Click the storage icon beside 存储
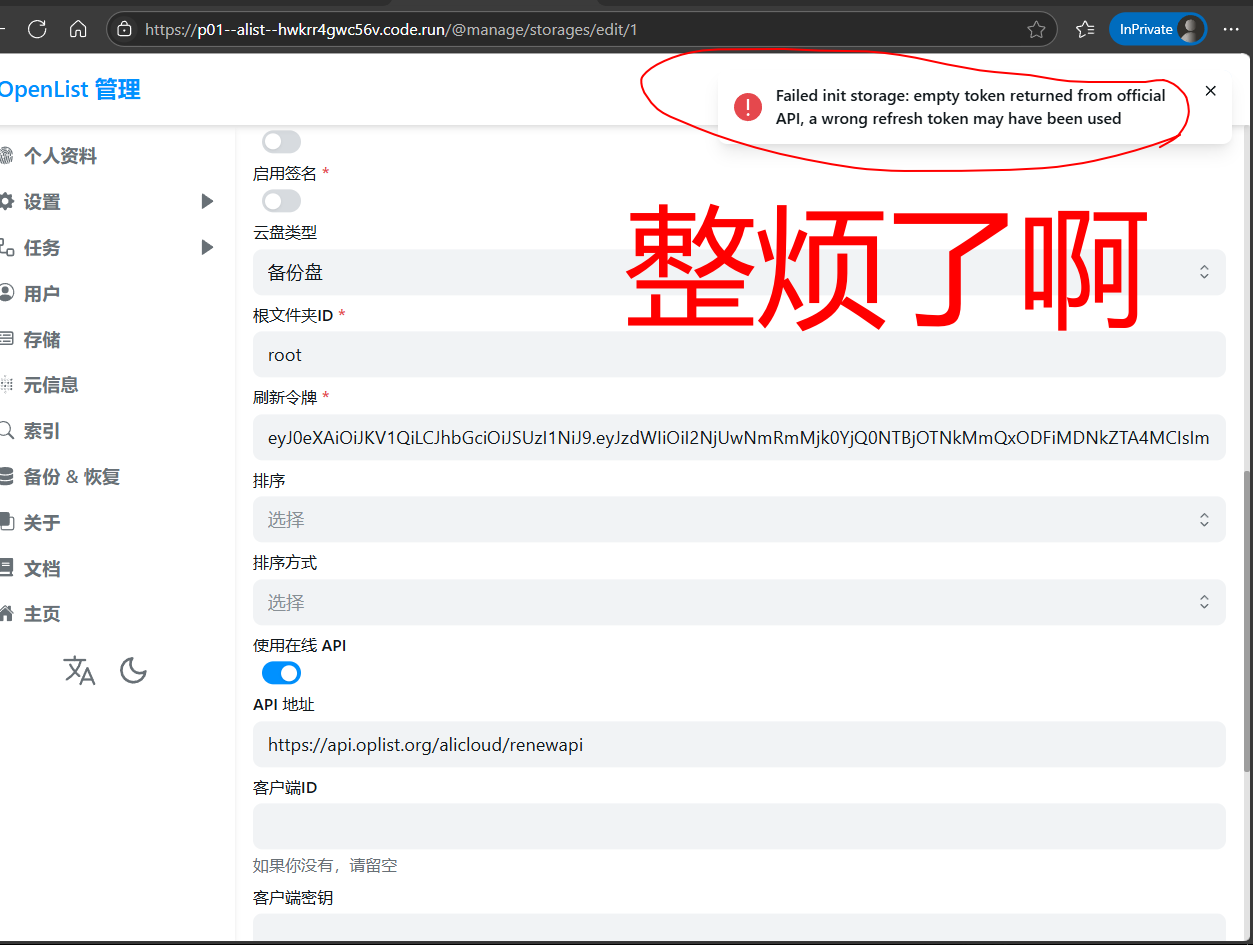 click(x=6, y=340)
